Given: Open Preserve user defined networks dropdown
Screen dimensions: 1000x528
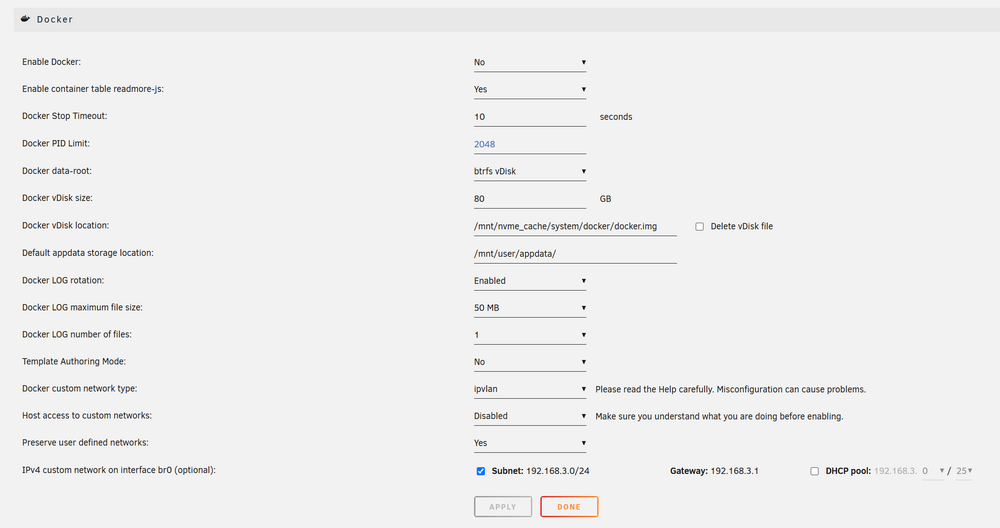Looking at the screenshot, I should (529, 443).
